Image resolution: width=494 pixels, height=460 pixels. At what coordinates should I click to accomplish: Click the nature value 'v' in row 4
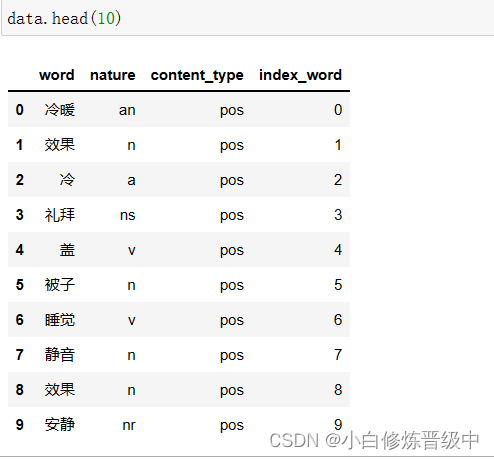[x=132, y=250]
